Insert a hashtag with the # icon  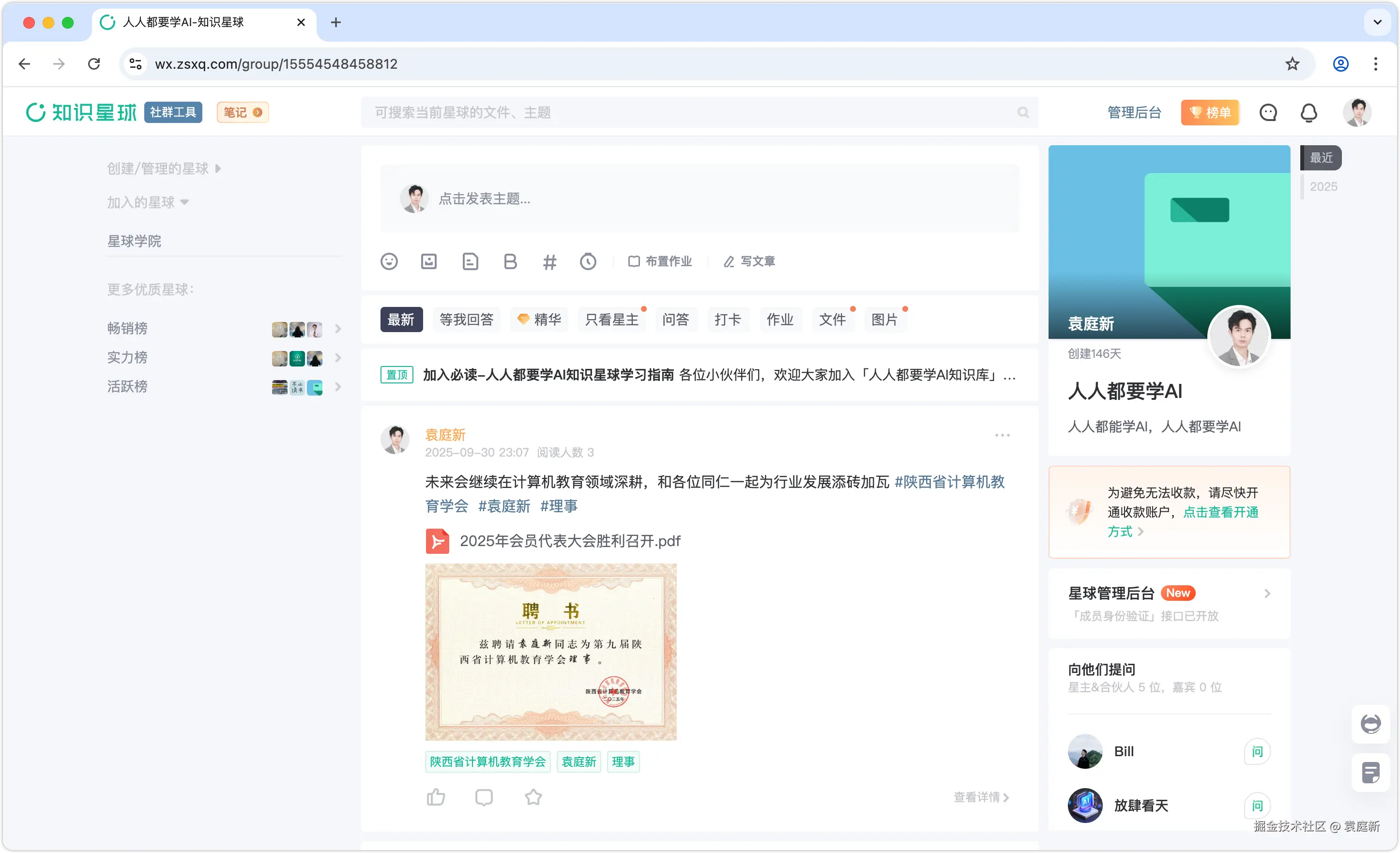point(549,262)
